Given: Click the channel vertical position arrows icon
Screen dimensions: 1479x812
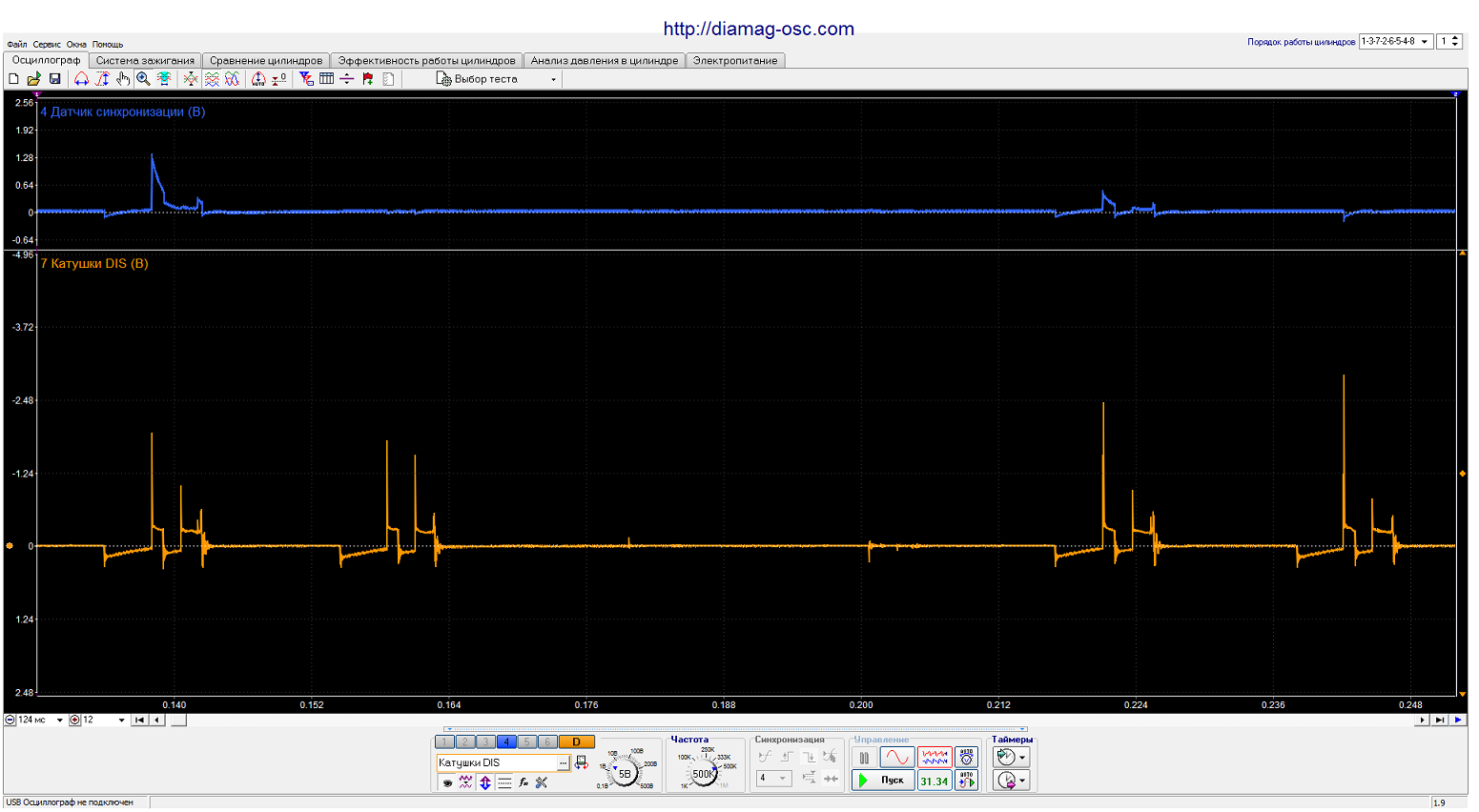Looking at the screenshot, I should point(485,782).
